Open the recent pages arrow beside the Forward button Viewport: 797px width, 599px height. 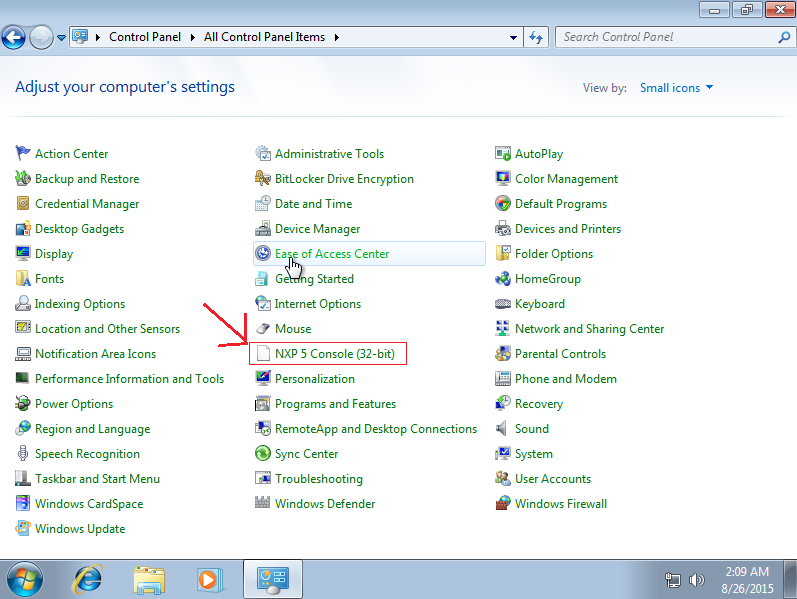62,37
